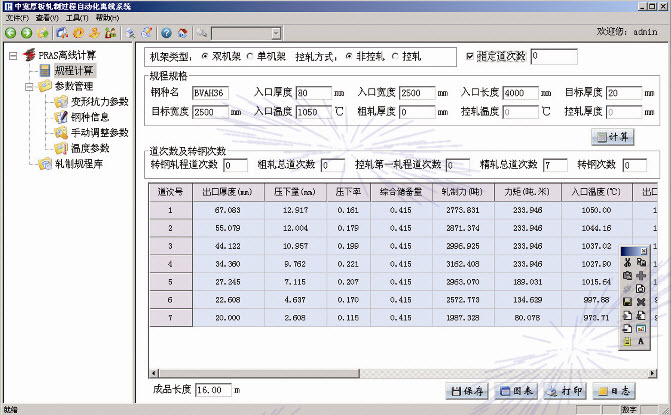Screen dimensions: 671x415
Task: Click the floppy disk icon in floating palette
Action: coord(626,302)
